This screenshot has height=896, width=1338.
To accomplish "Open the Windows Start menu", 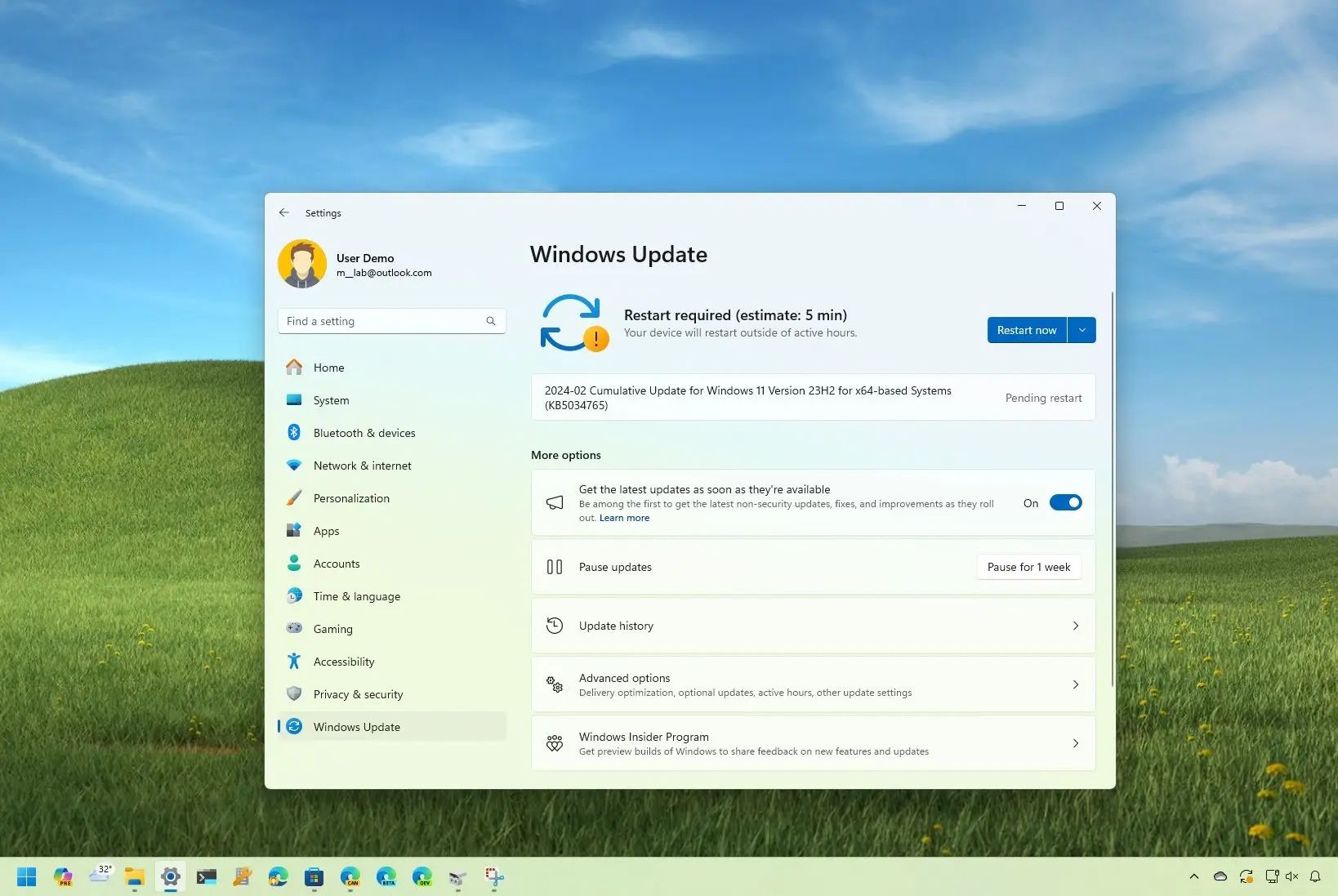I will point(26,877).
